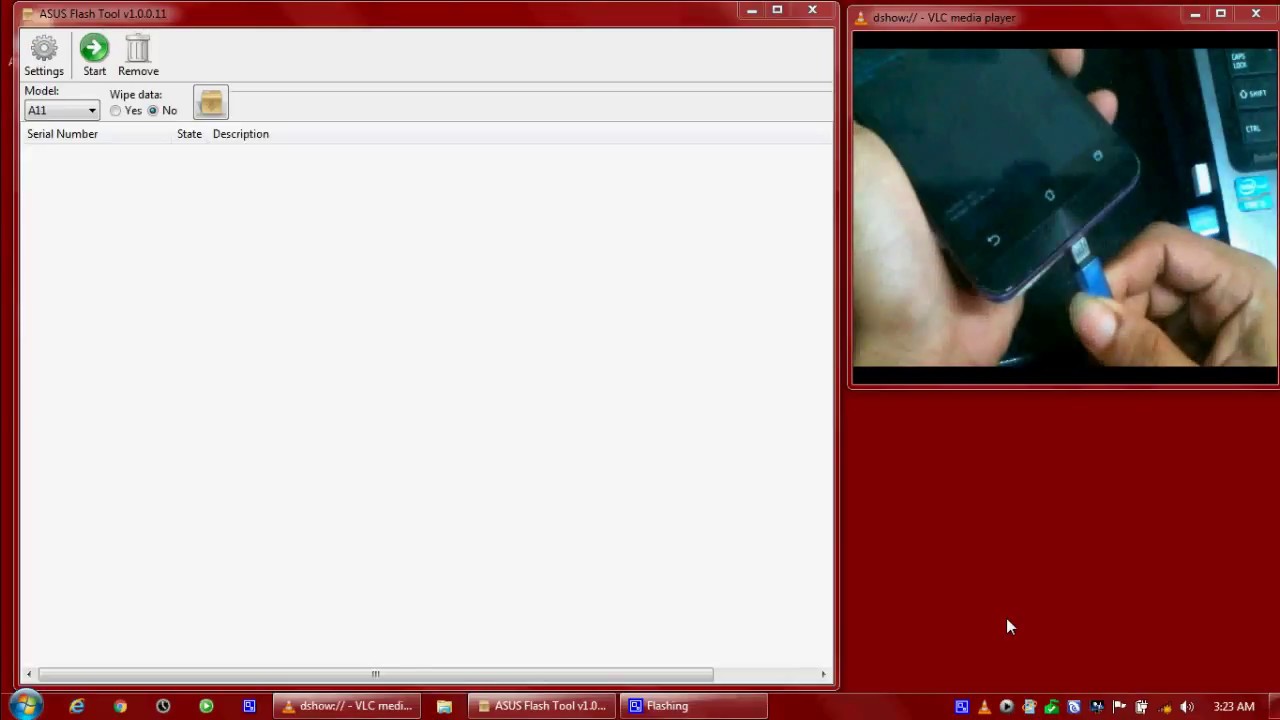Viewport: 1280px width, 720px height.
Task: Open Settings in ASUS Flash Tool
Action: point(44,56)
